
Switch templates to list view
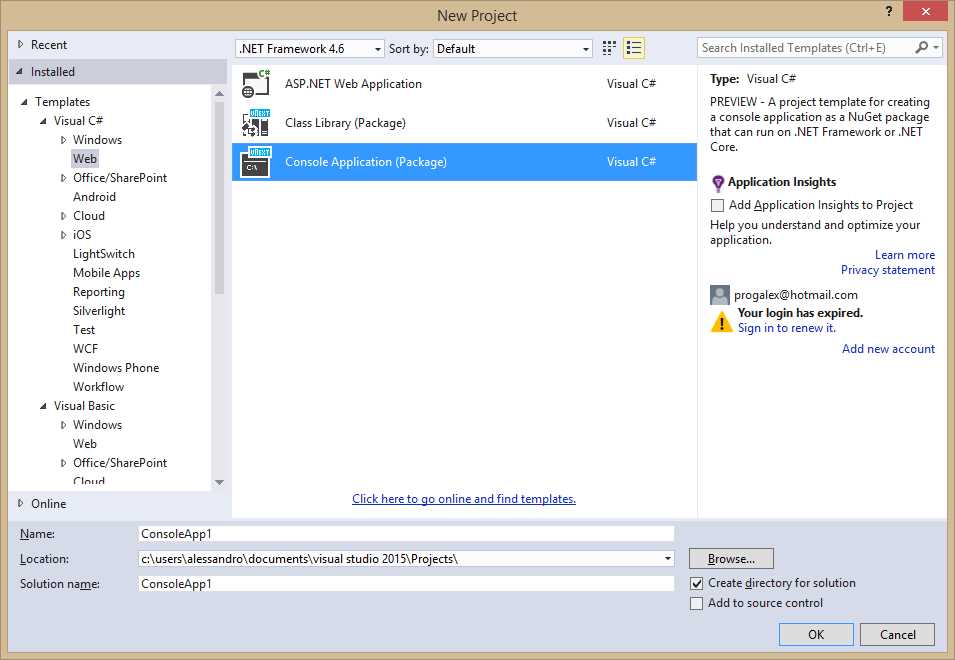(x=633, y=47)
